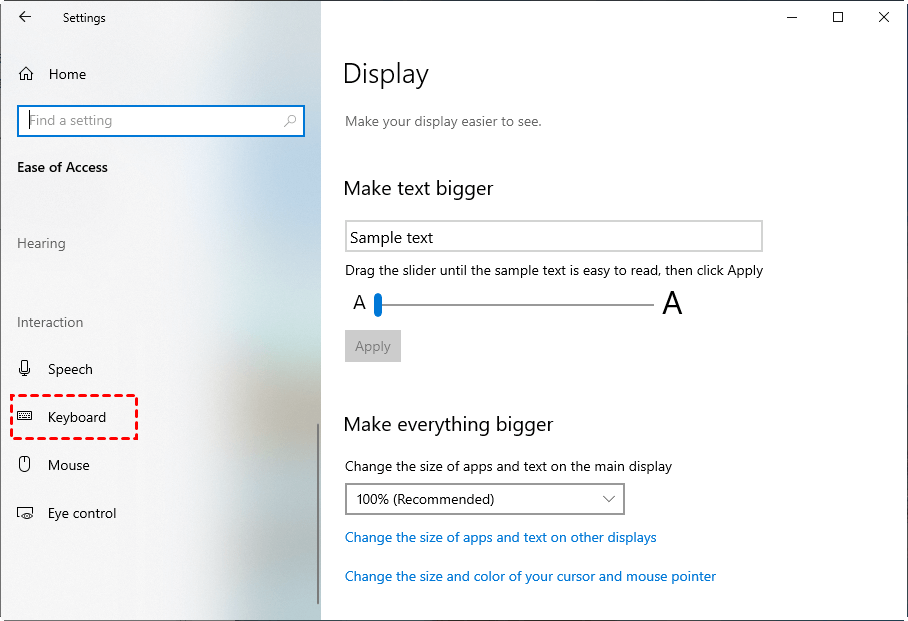The width and height of the screenshot is (908, 621).
Task: Click the large A slider label
Action: (672, 303)
